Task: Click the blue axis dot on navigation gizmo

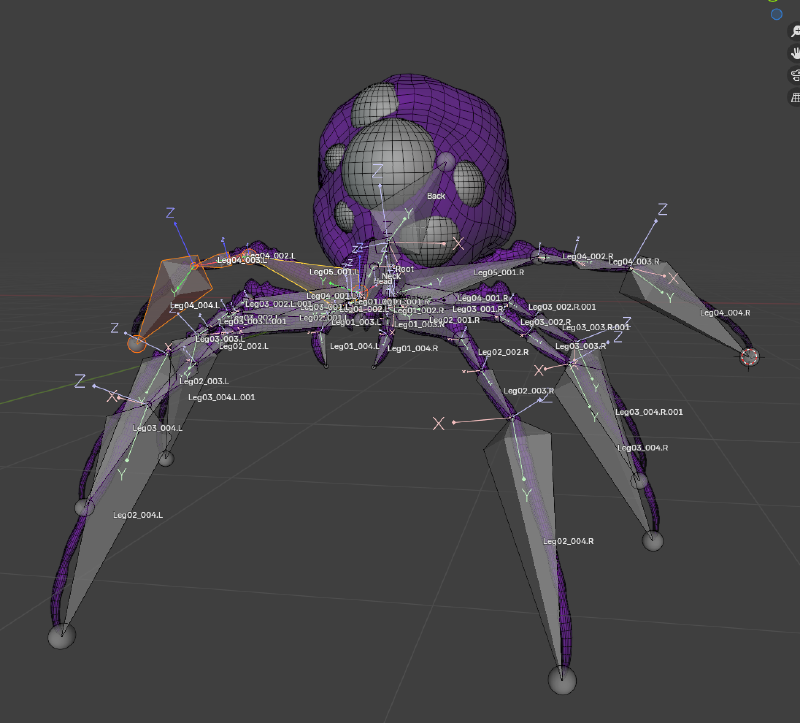Action: pos(776,14)
